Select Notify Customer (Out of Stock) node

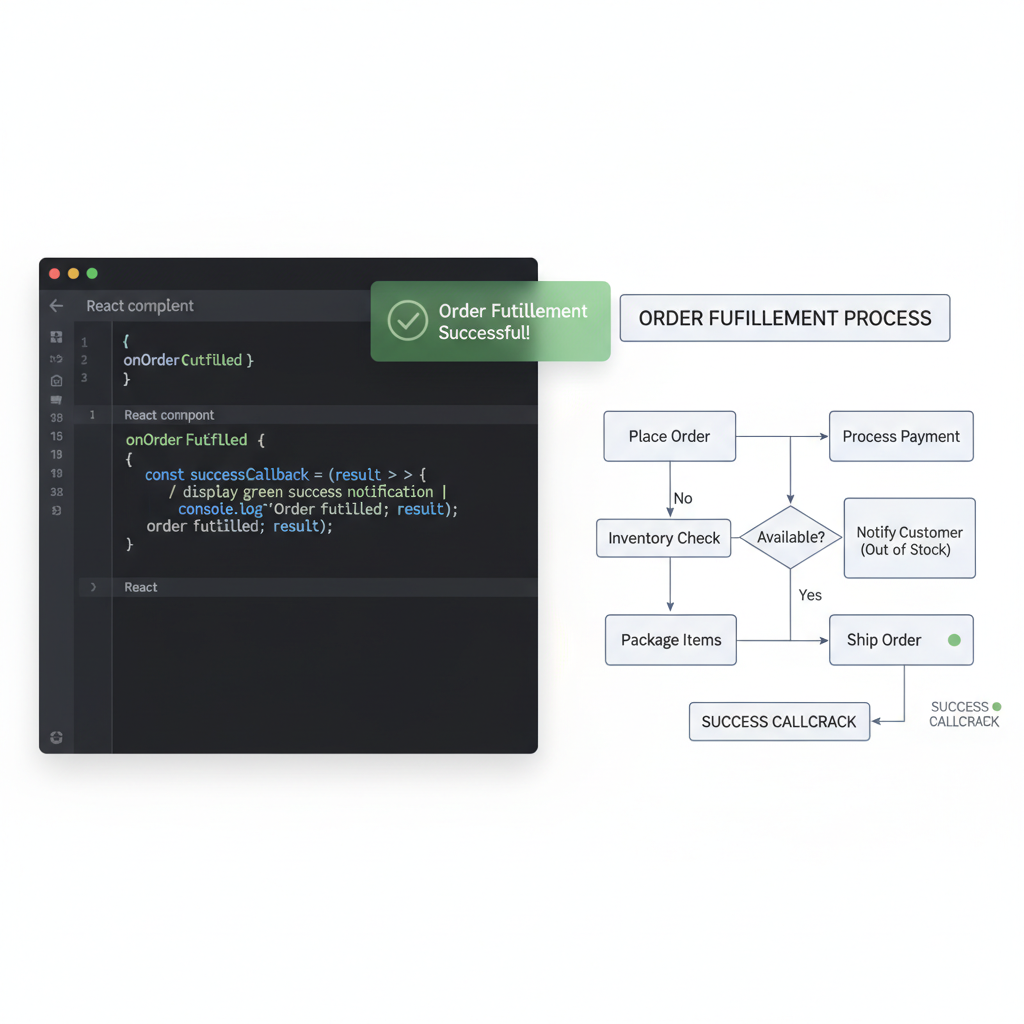click(x=910, y=538)
